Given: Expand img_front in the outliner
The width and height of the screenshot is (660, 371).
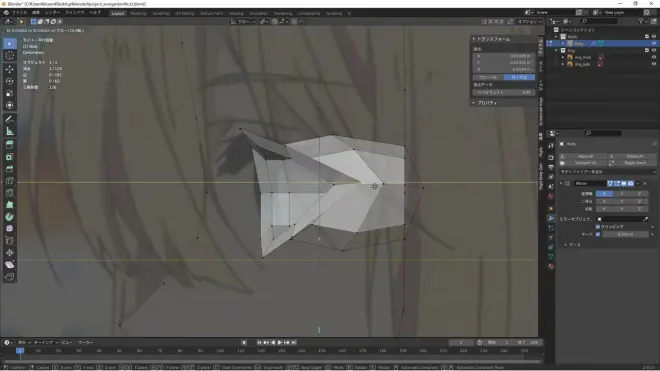Looking at the screenshot, I should pyautogui.click(x=563, y=57).
